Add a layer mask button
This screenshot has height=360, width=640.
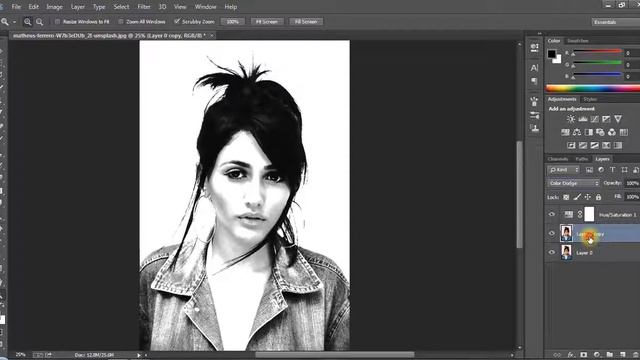coord(584,355)
